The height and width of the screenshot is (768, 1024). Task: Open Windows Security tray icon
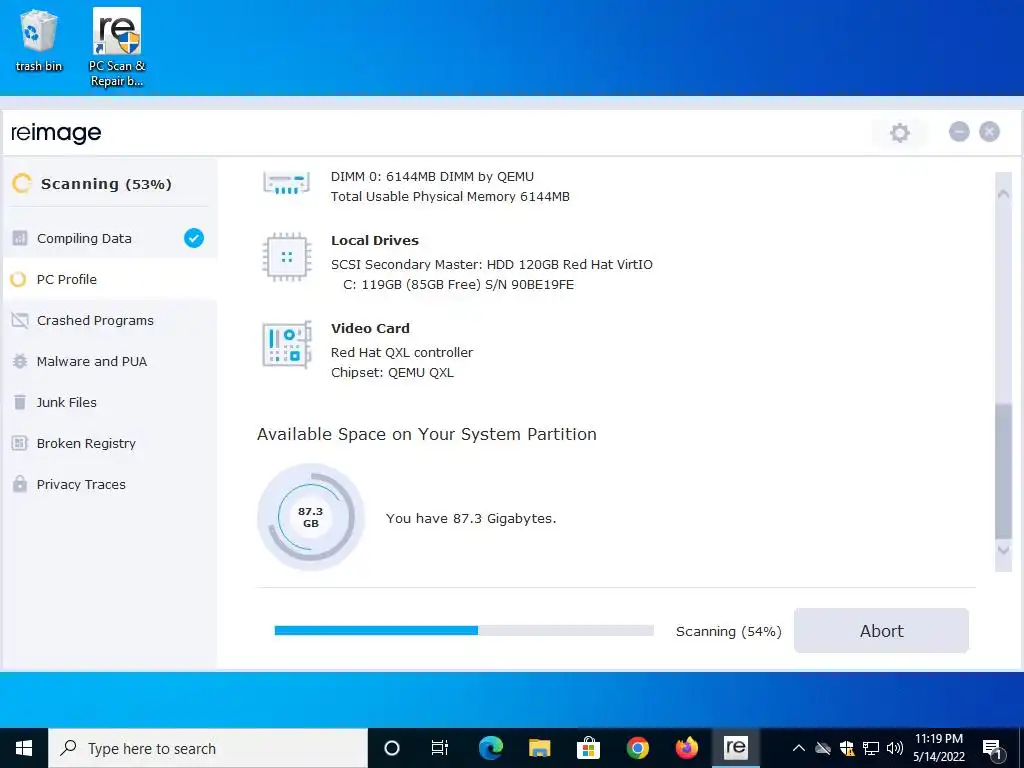click(x=847, y=748)
